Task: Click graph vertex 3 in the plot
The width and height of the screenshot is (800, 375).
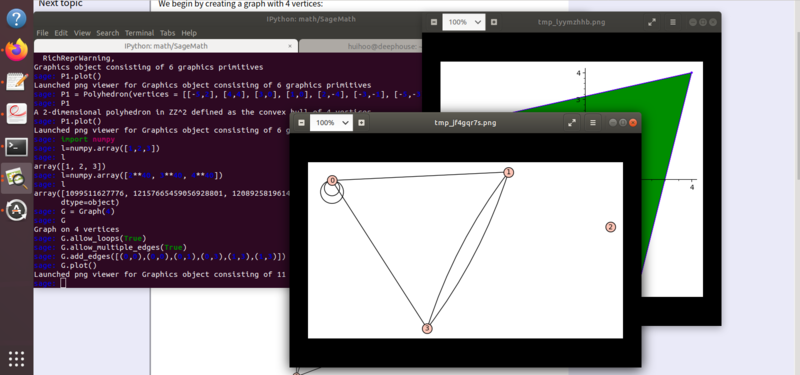Action: click(x=427, y=329)
